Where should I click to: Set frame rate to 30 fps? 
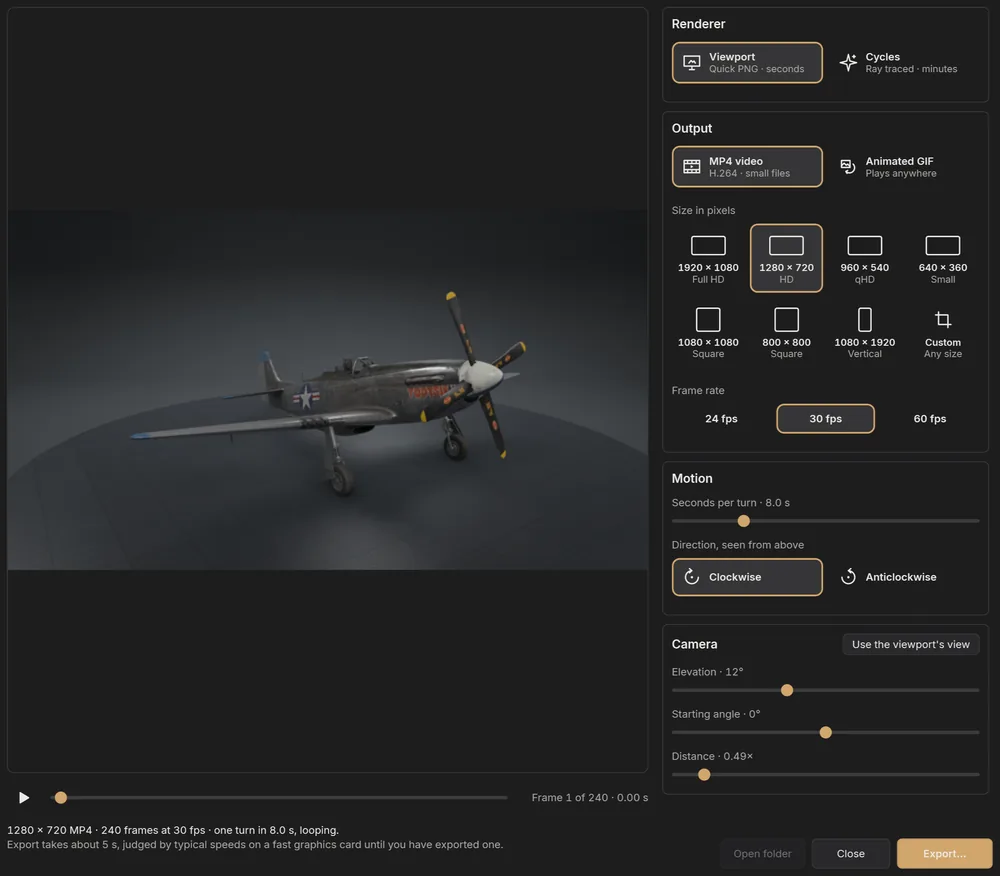tap(825, 419)
